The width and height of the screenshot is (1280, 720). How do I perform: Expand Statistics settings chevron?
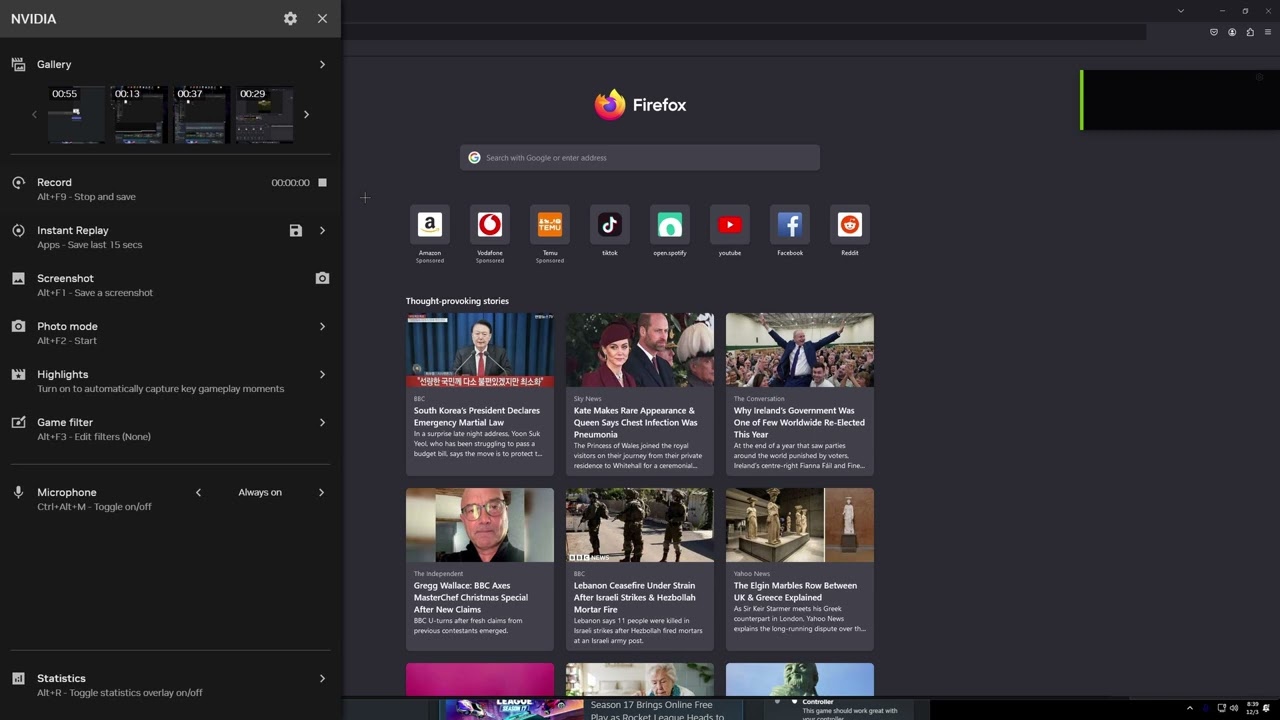322,678
